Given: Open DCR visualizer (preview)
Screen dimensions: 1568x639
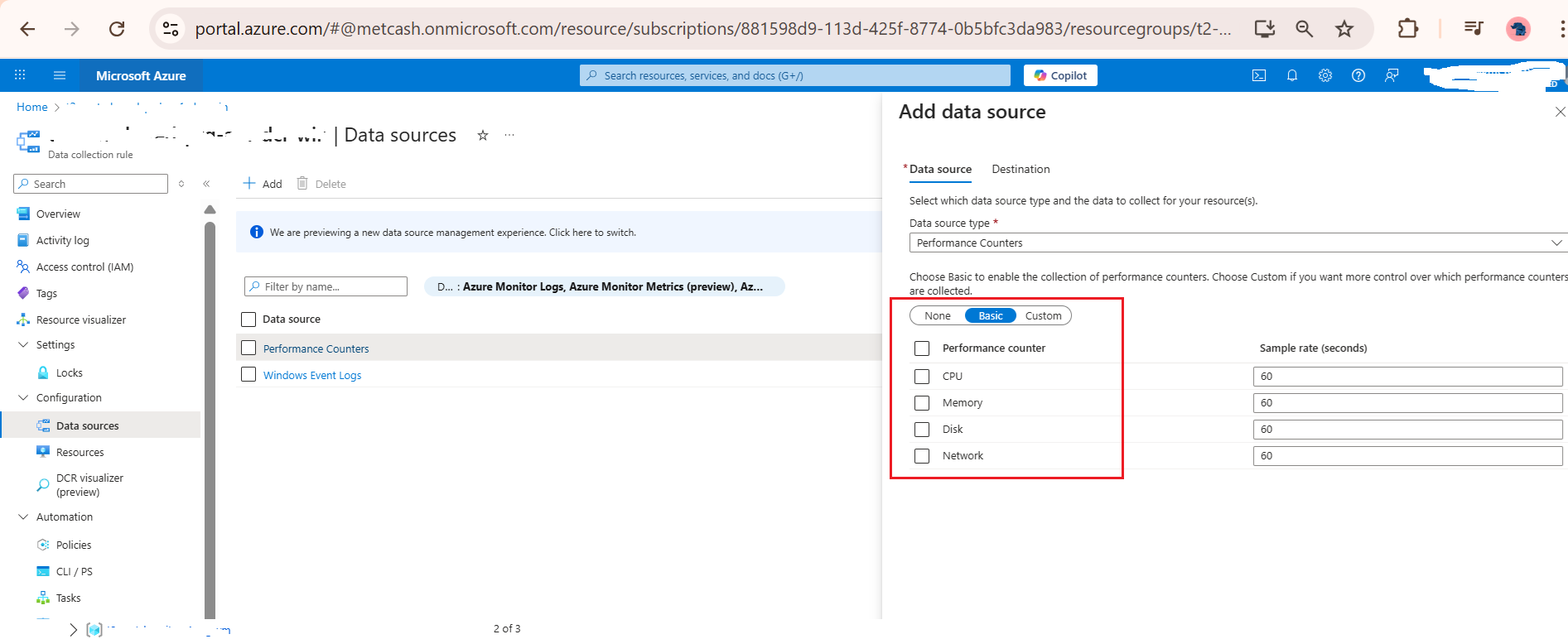Looking at the screenshot, I should [89, 485].
